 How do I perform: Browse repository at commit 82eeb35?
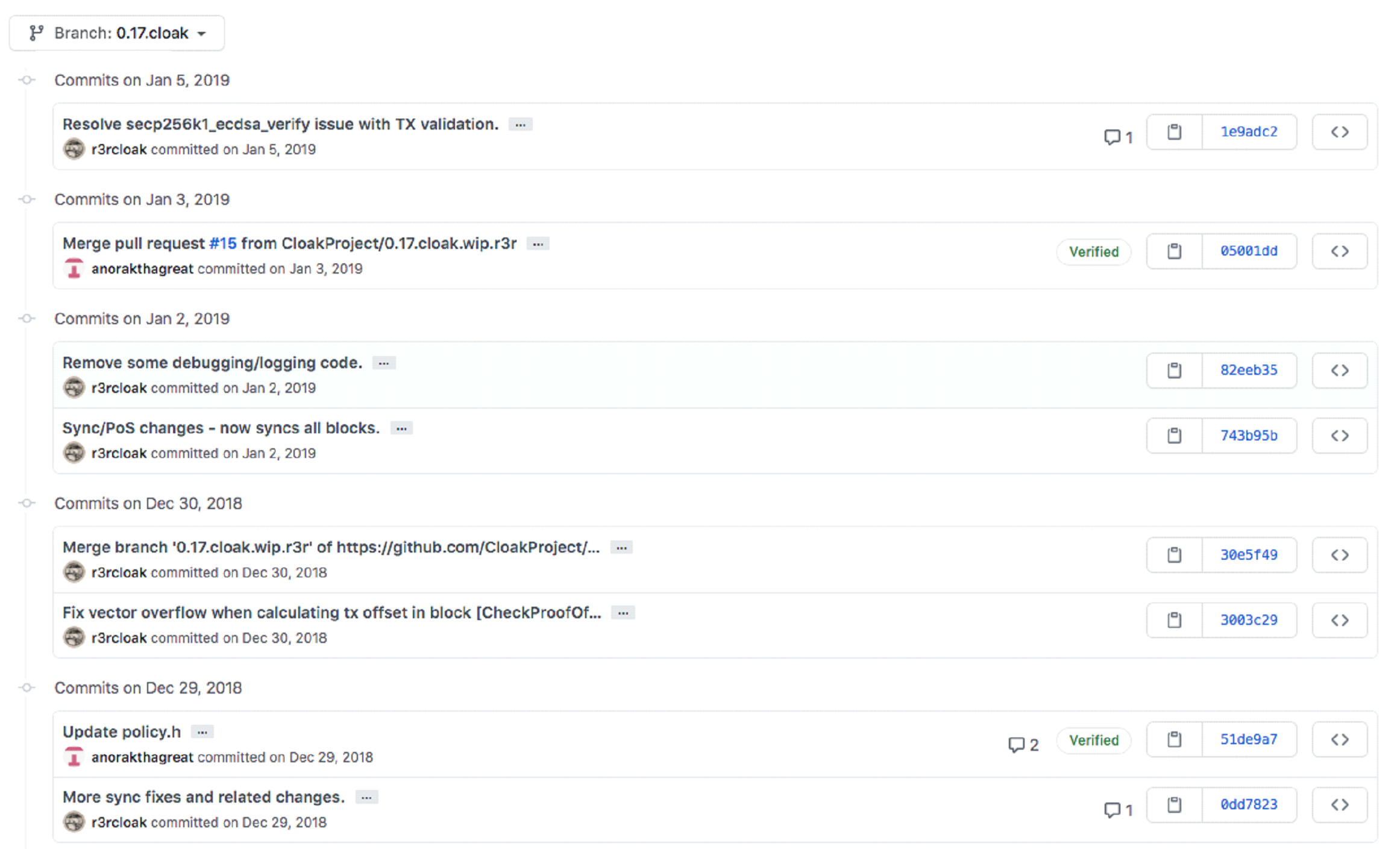(x=1340, y=371)
